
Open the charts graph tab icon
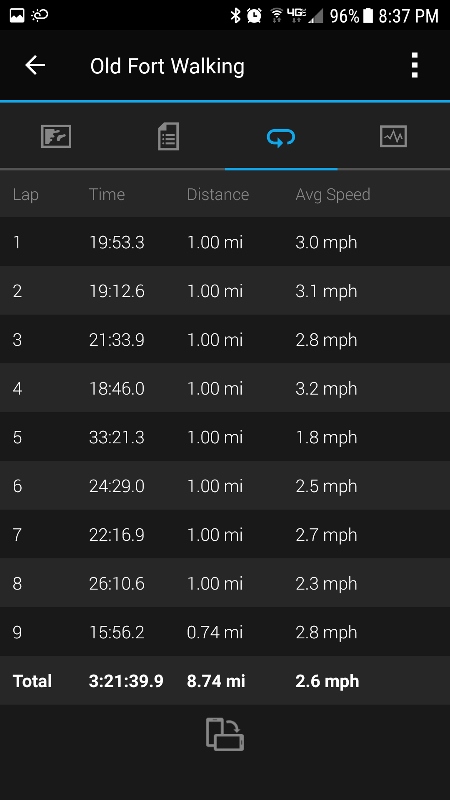393,137
